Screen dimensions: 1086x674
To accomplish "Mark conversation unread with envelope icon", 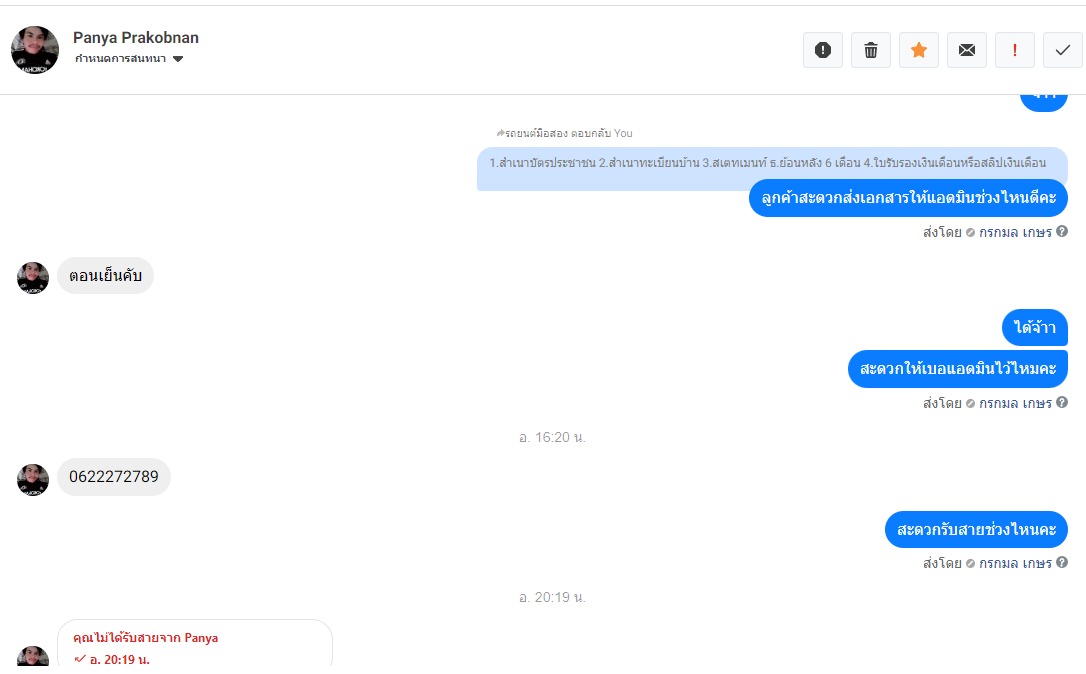I will tap(967, 50).
